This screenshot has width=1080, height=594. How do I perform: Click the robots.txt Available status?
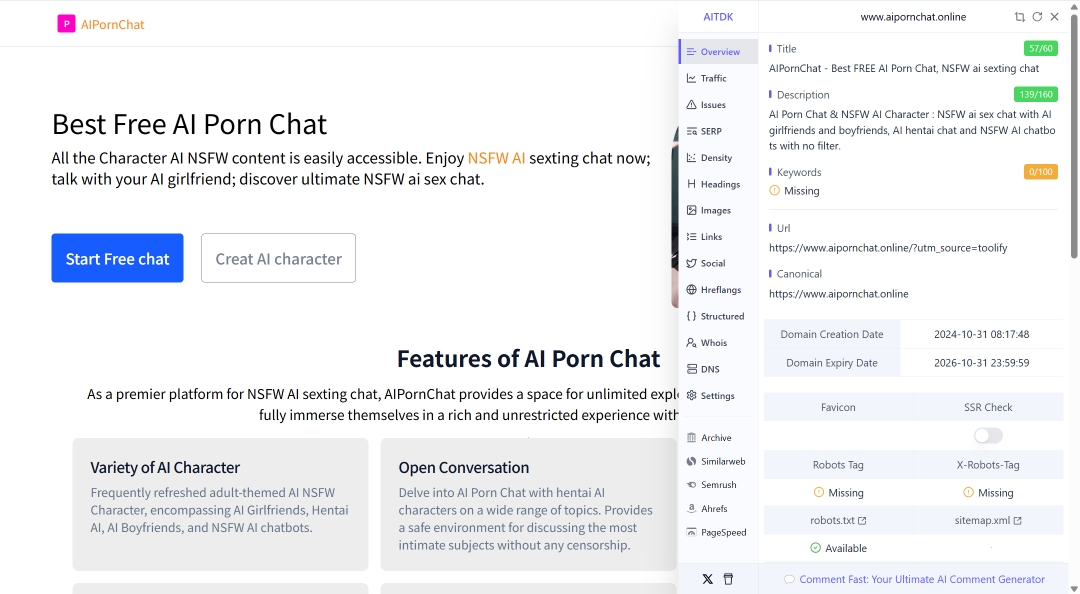pyautogui.click(x=838, y=549)
